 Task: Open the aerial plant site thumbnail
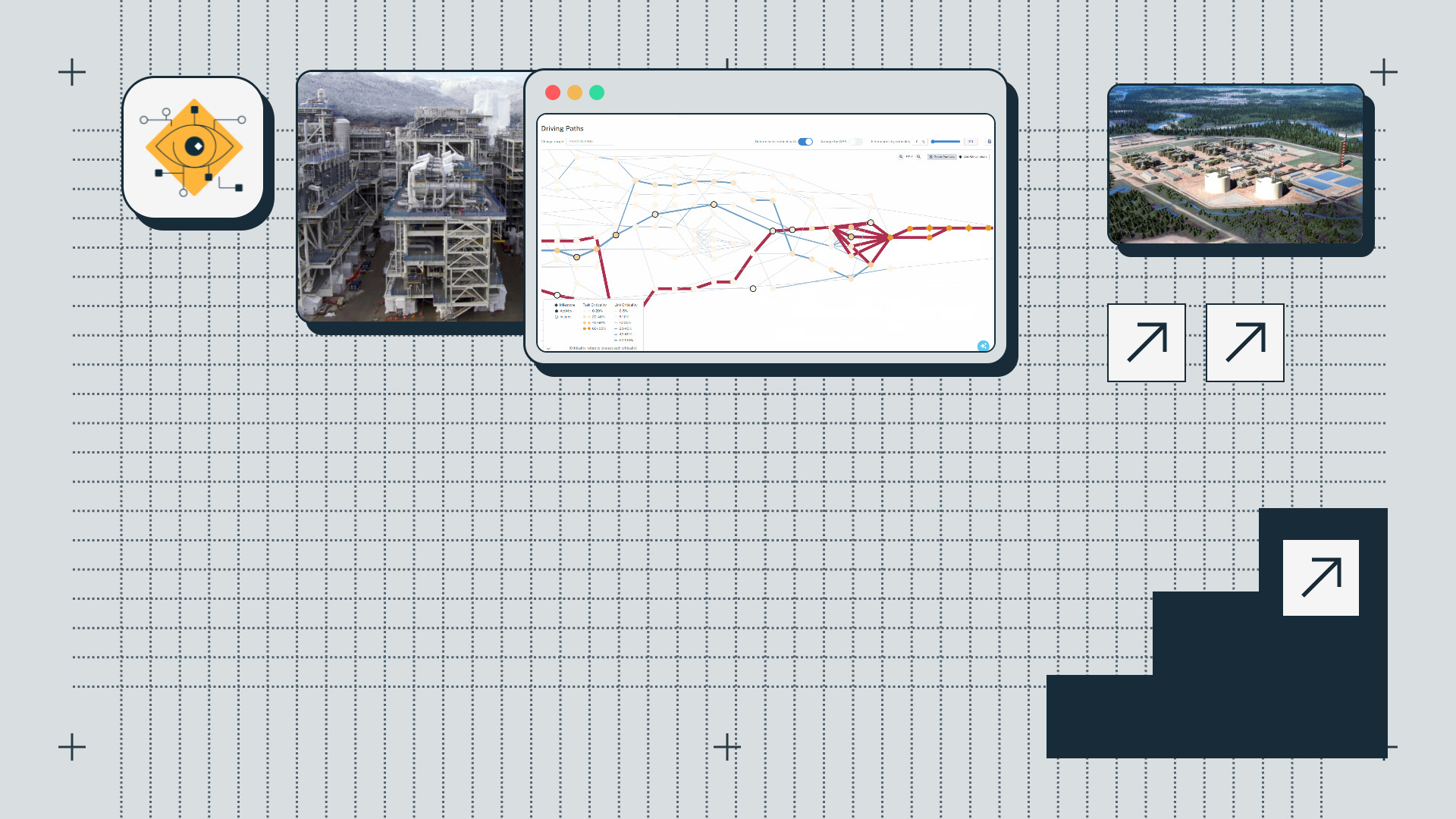point(1235,164)
